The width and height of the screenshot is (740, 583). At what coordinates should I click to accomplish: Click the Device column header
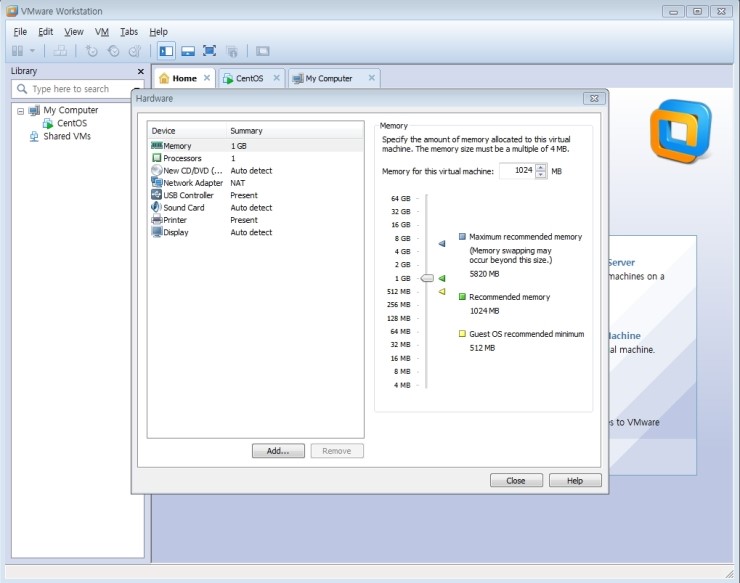click(187, 131)
